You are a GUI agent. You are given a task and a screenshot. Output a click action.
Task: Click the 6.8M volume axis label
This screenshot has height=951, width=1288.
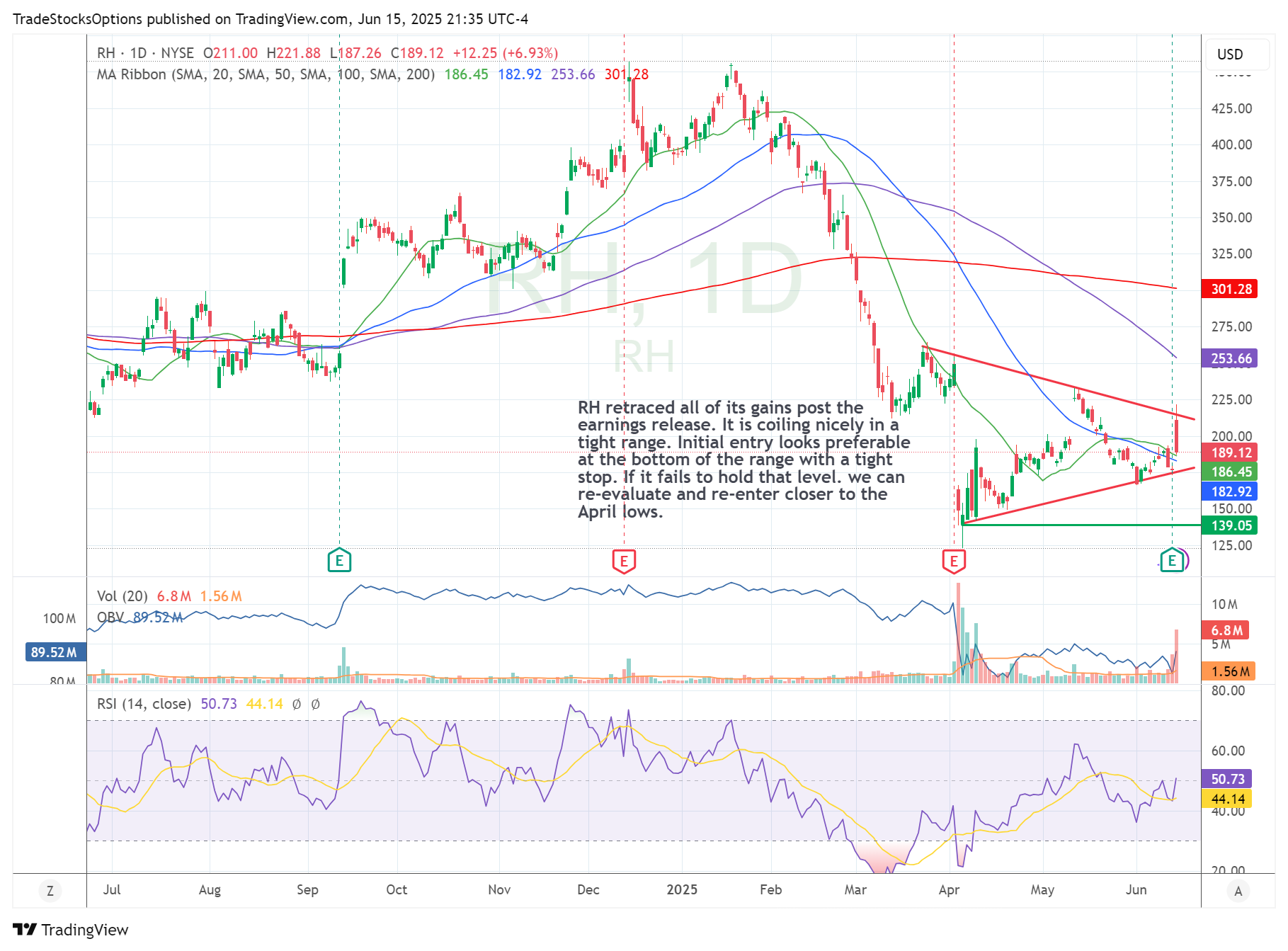tap(1226, 630)
